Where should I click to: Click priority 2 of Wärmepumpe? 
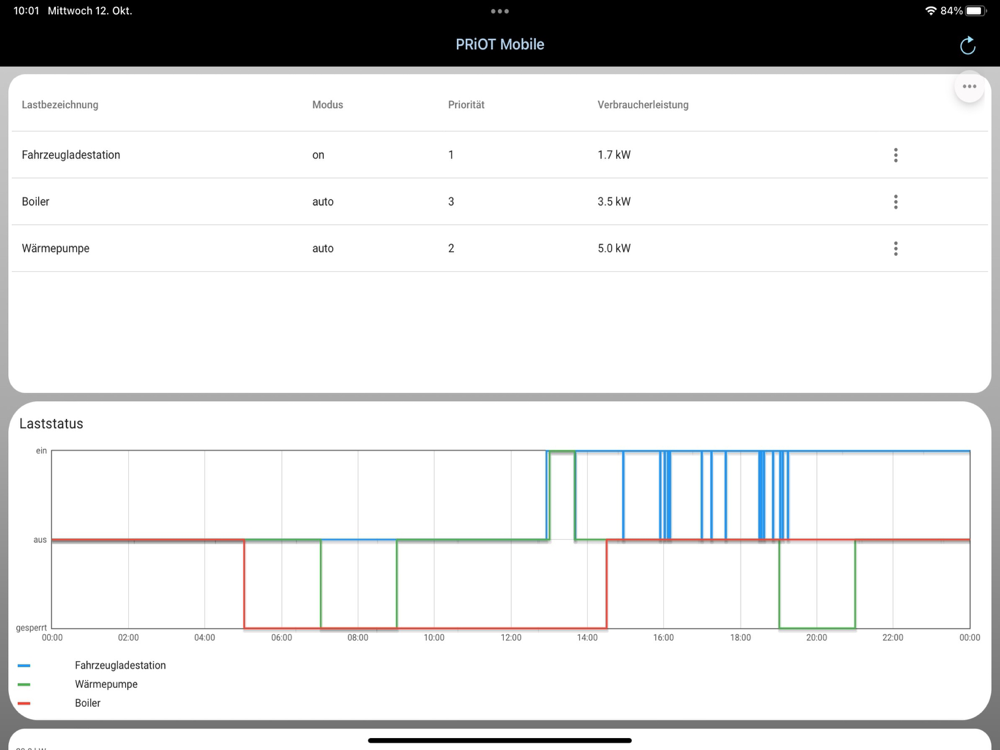pyautogui.click(x=451, y=248)
